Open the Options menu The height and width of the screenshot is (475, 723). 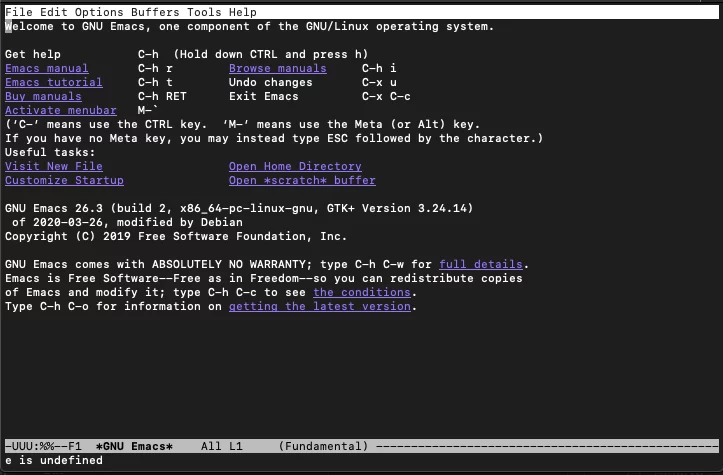99,12
